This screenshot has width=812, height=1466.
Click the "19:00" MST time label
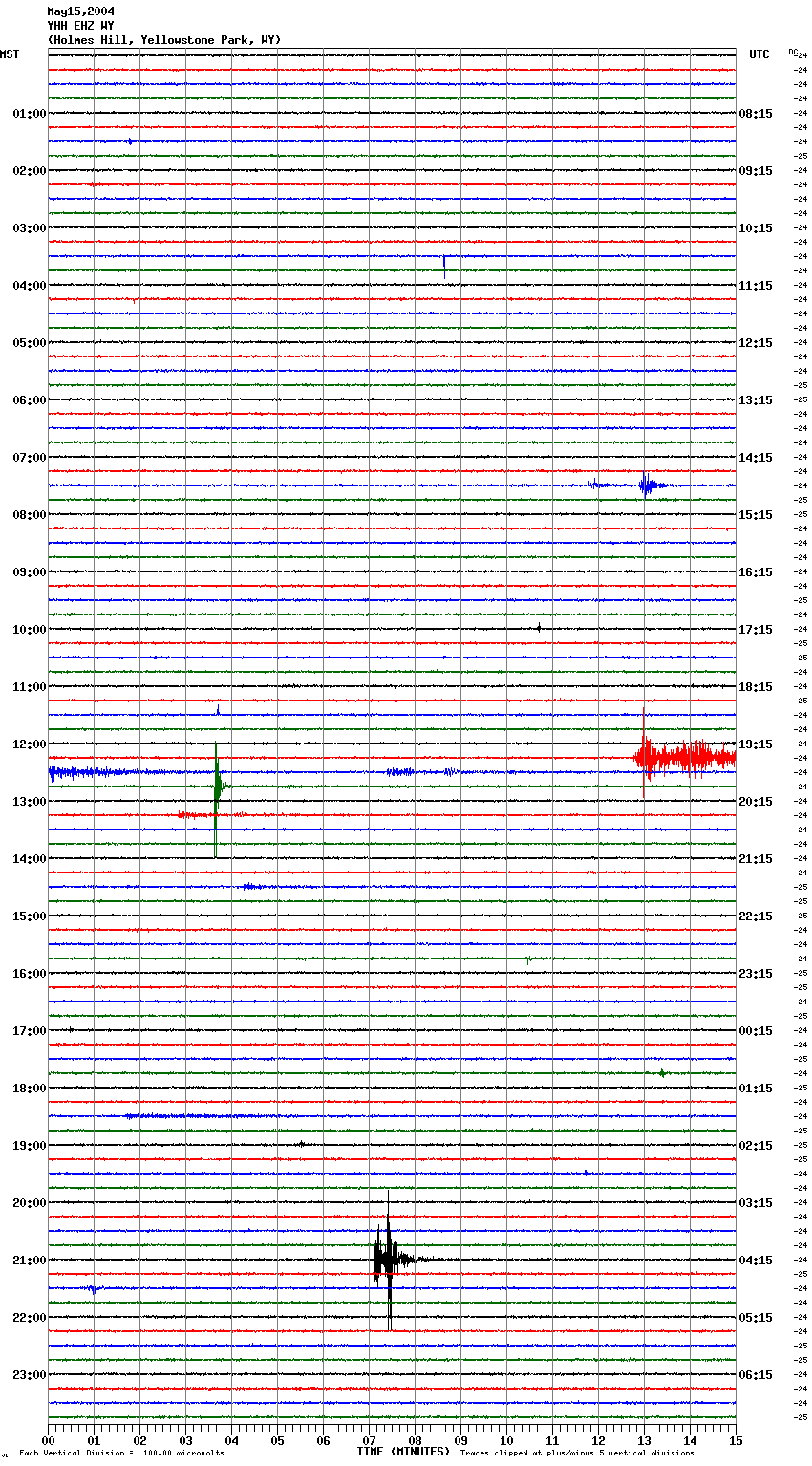coord(30,1146)
